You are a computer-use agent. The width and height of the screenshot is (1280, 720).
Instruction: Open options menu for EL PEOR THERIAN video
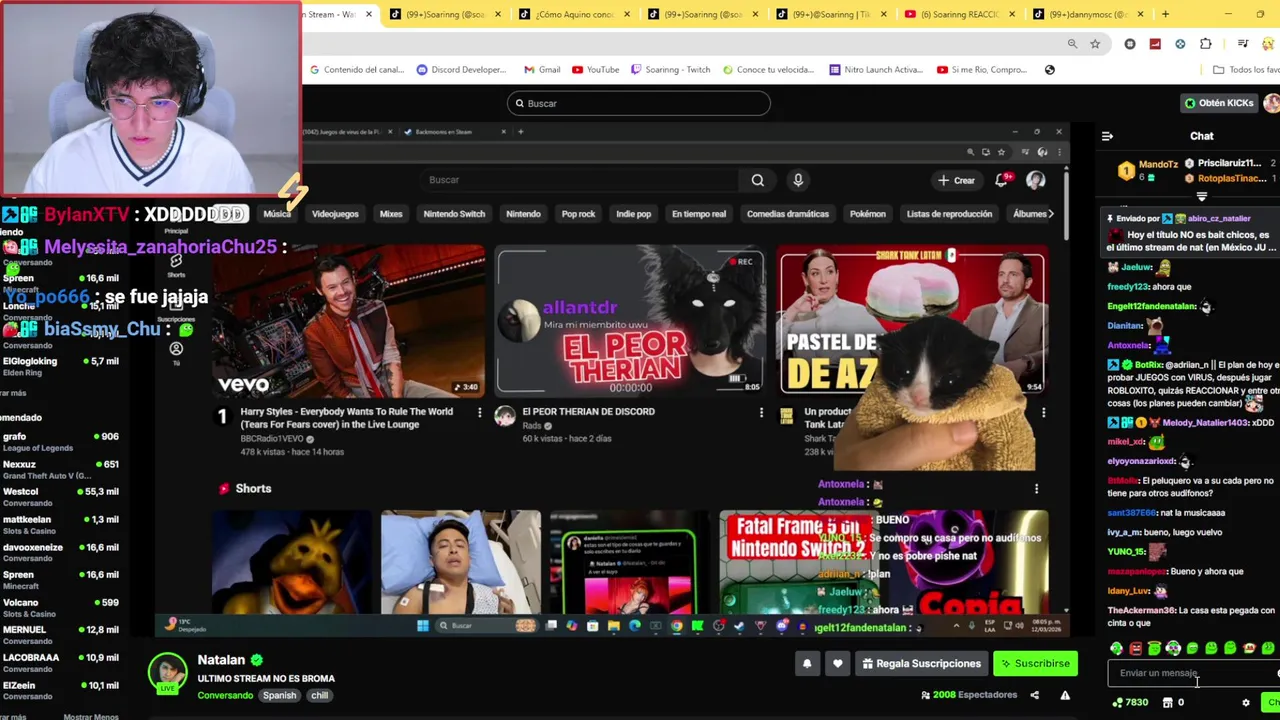[761, 412]
